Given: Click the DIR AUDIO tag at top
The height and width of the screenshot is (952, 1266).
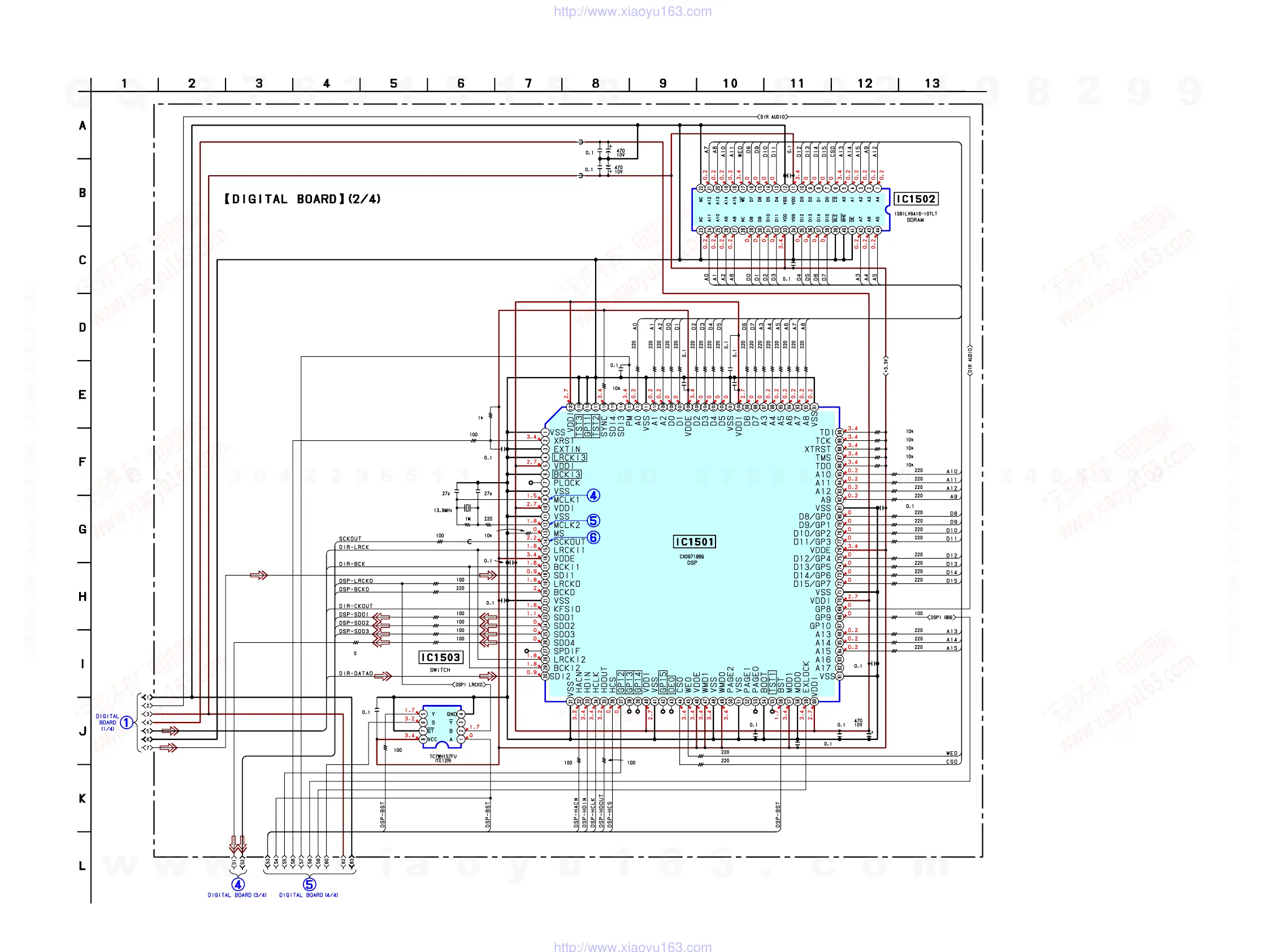Looking at the screenshot, I should point(772,117).
